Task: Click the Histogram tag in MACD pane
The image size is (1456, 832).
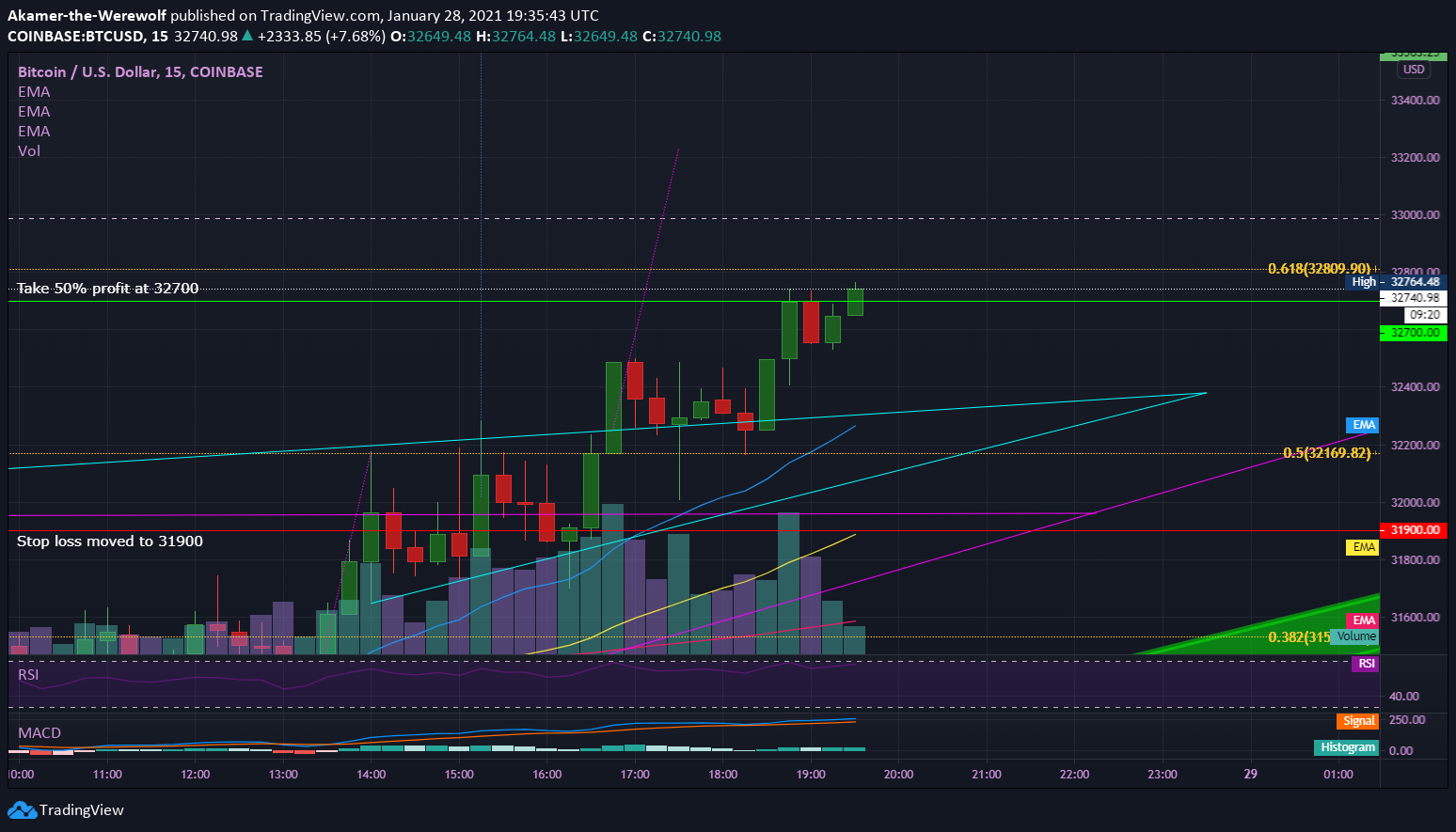Action: pyautogui.click(x=1347, y=747)
